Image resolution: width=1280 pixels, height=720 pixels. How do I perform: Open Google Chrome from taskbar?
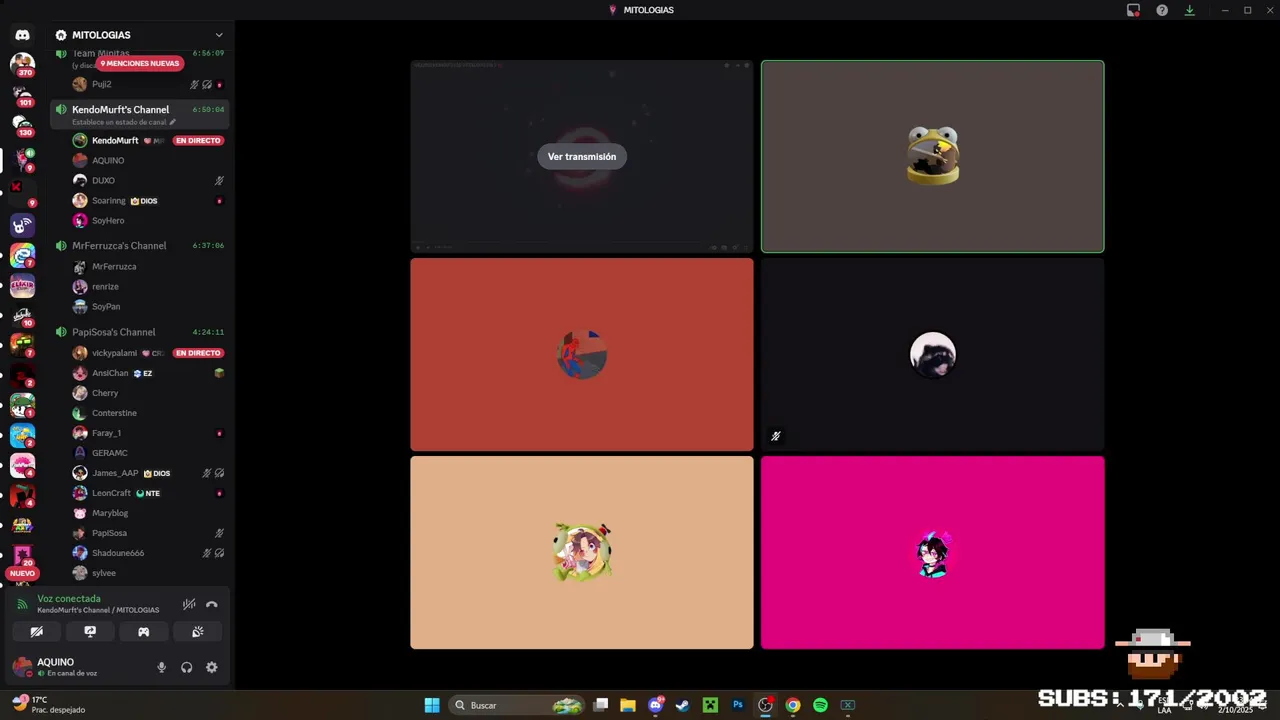[x=793, y=705]
